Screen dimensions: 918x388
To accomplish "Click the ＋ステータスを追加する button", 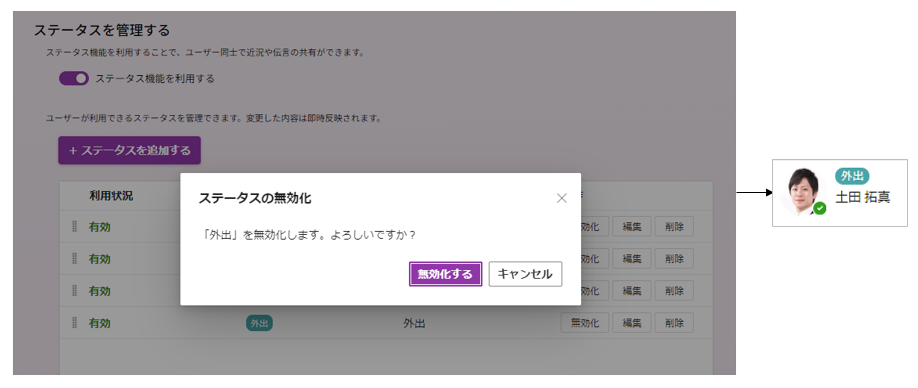I will pyautogui.click(x=129, y=150).
